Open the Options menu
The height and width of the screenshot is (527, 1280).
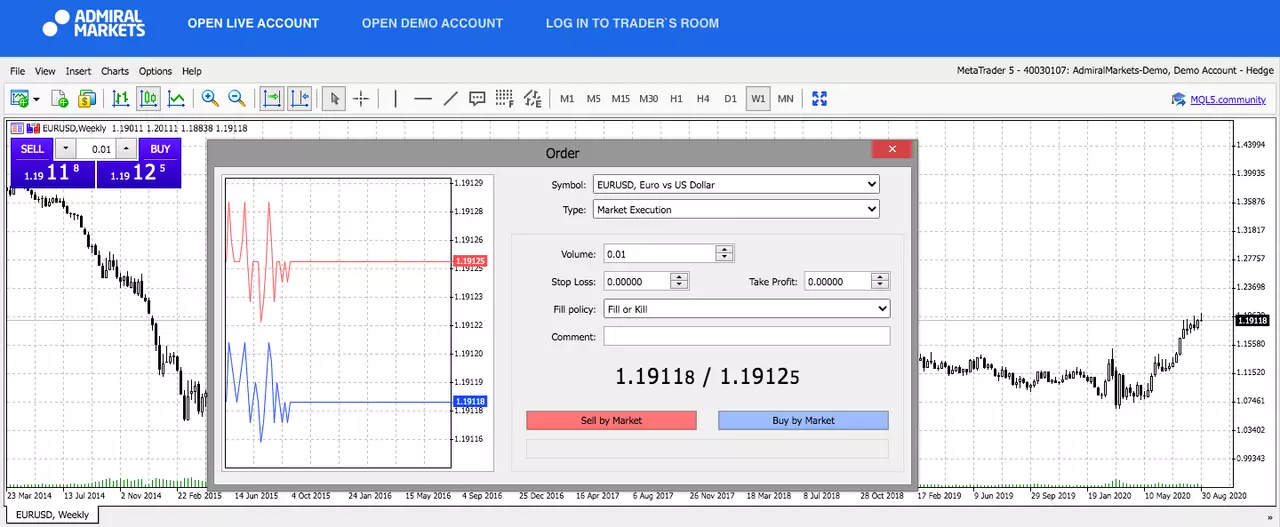click(x=155, y=71)
